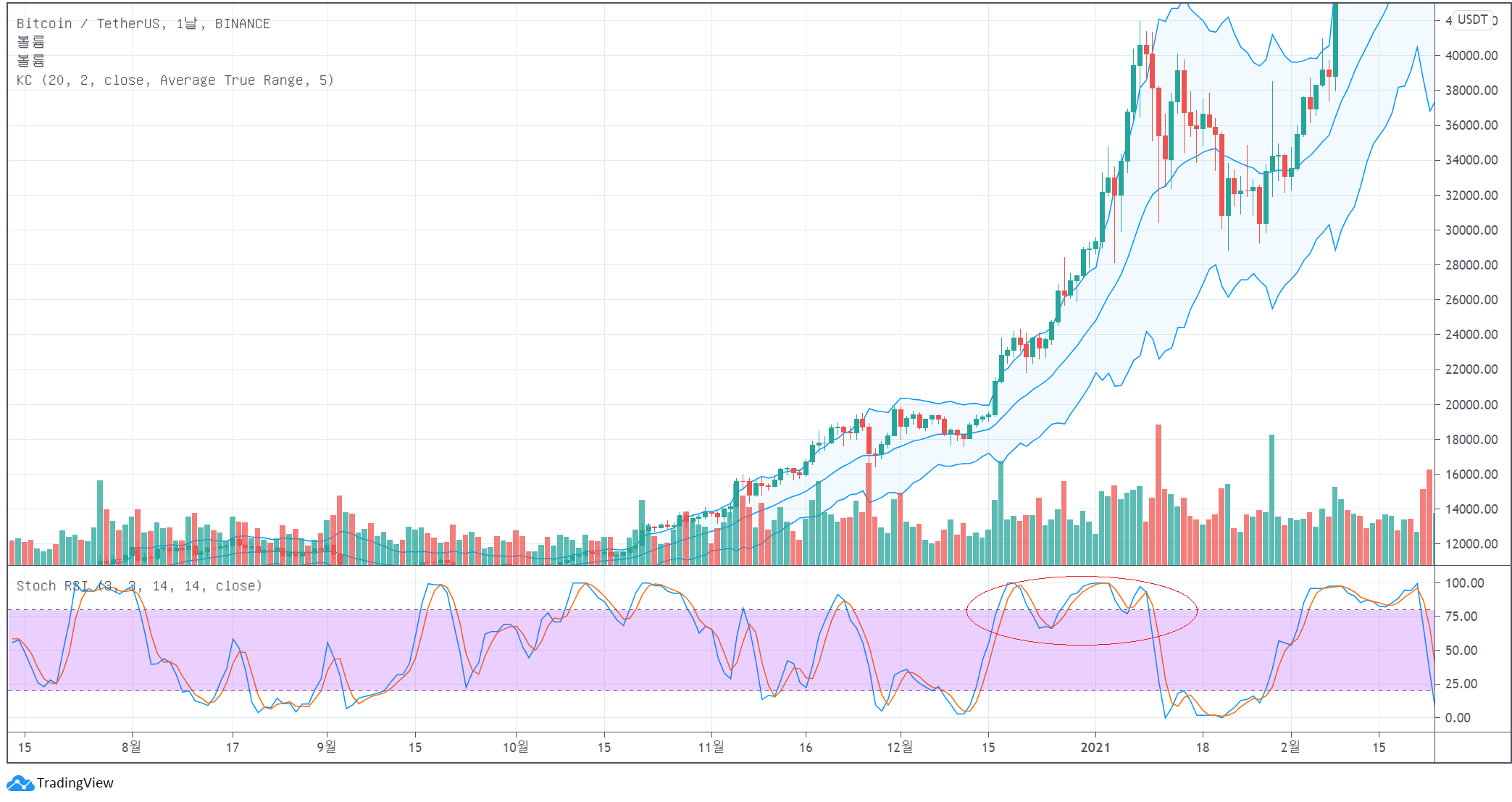This screenshot has width=1512, height=802.
Task: Select the Bitcoin / TetherUS chart title
Action: (143, 24)
